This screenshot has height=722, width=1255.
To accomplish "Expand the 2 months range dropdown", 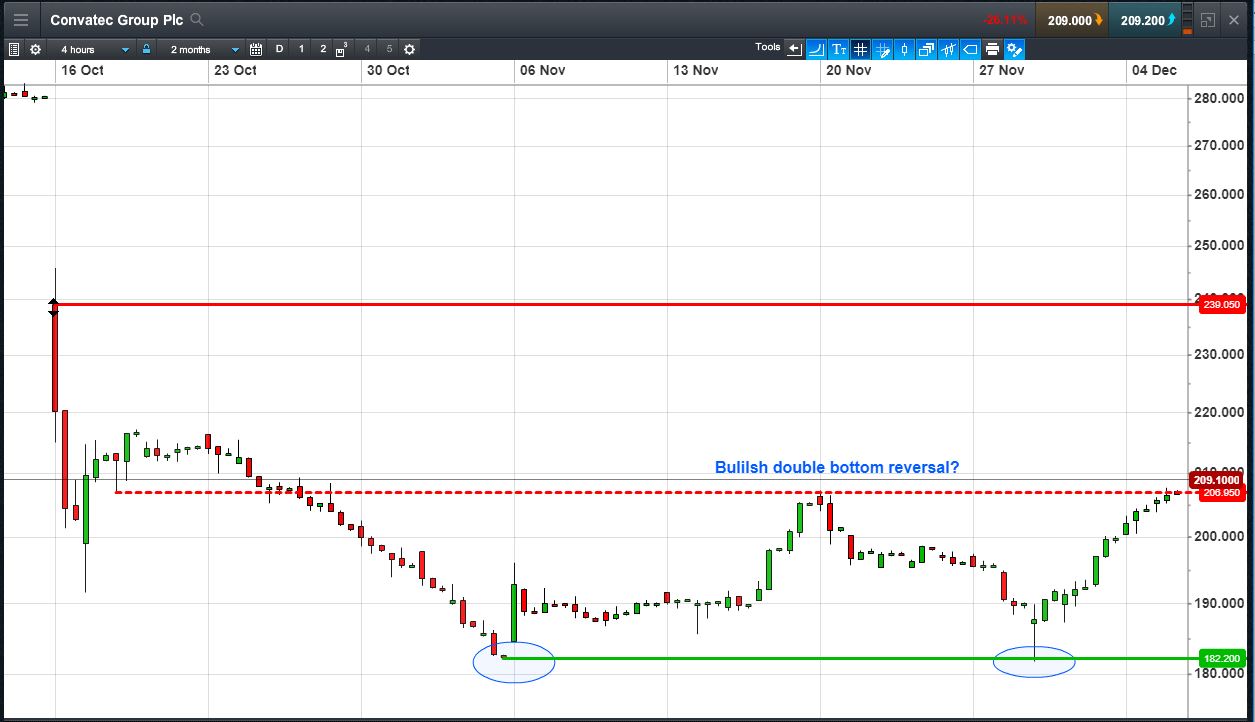I will 205,49.
